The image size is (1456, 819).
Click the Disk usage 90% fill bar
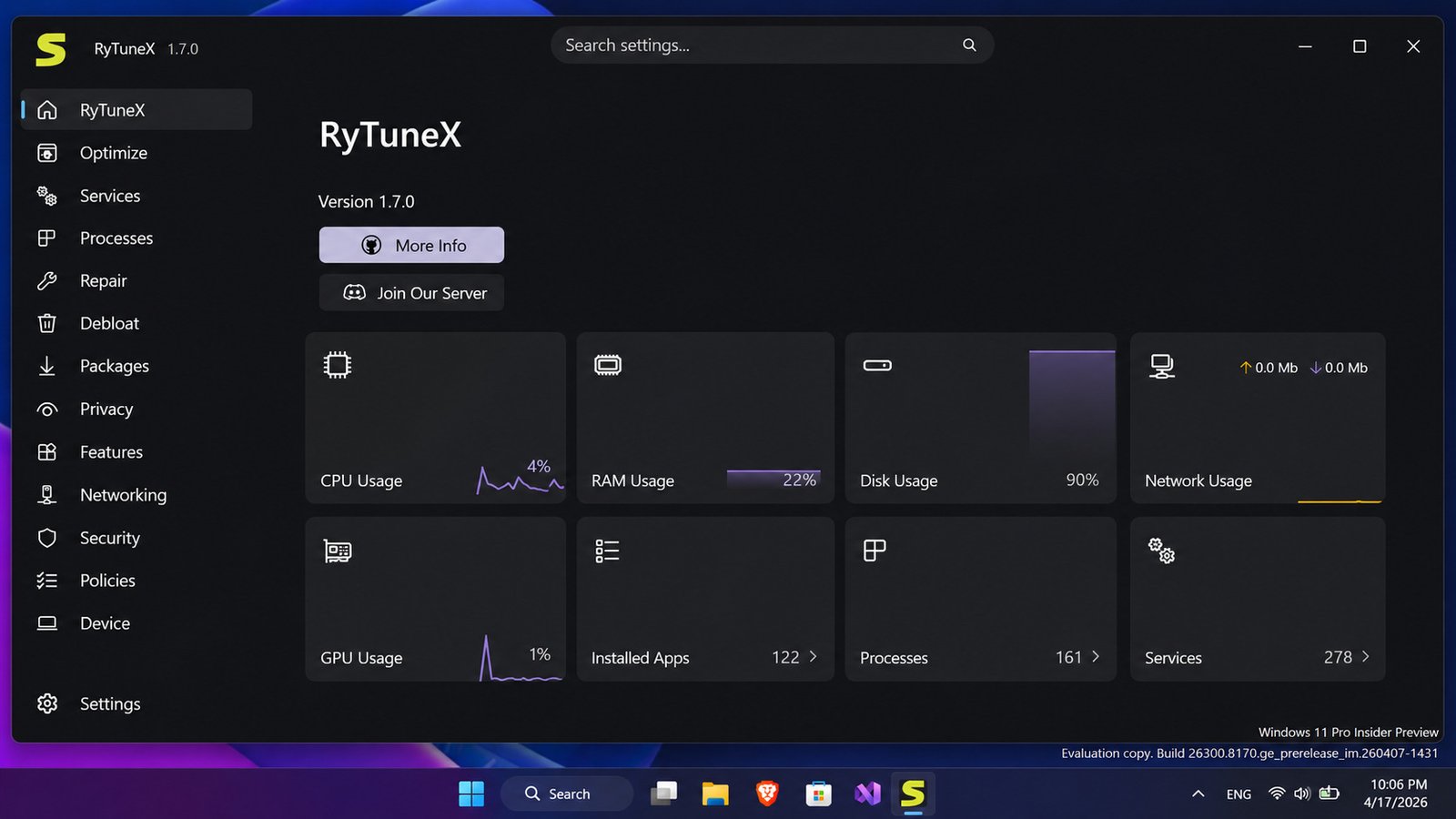[x=1072, y=401]
